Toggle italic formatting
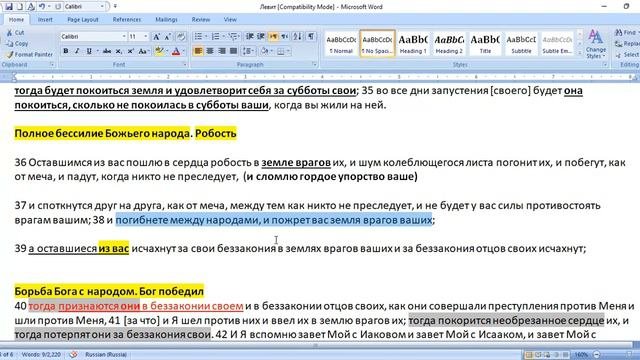The height and width of the screenshot is (360, 640). point(77,51)
